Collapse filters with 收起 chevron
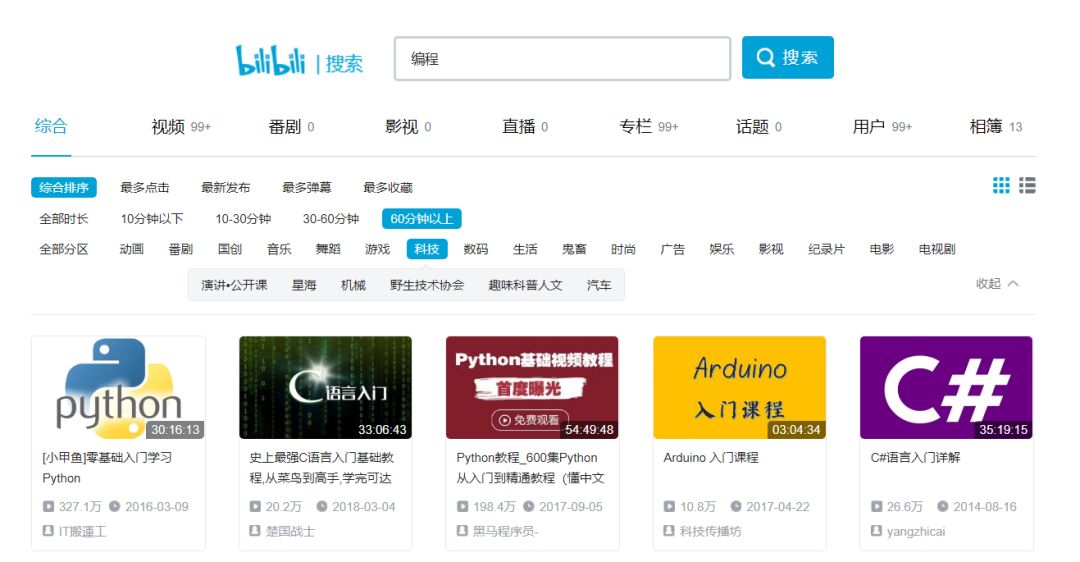The image size is (1080, 562). [x=997, y=283]
